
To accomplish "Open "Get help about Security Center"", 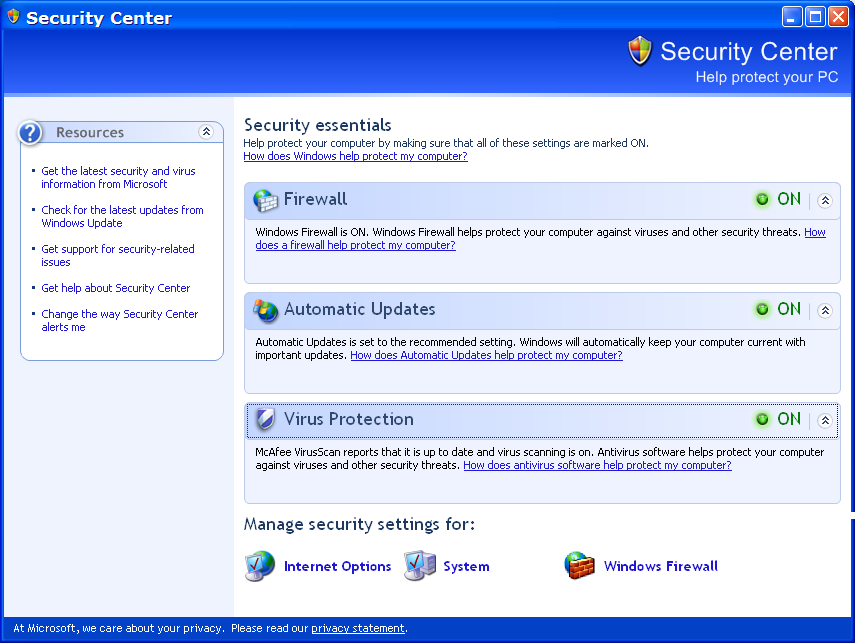I will coord(116,288).
